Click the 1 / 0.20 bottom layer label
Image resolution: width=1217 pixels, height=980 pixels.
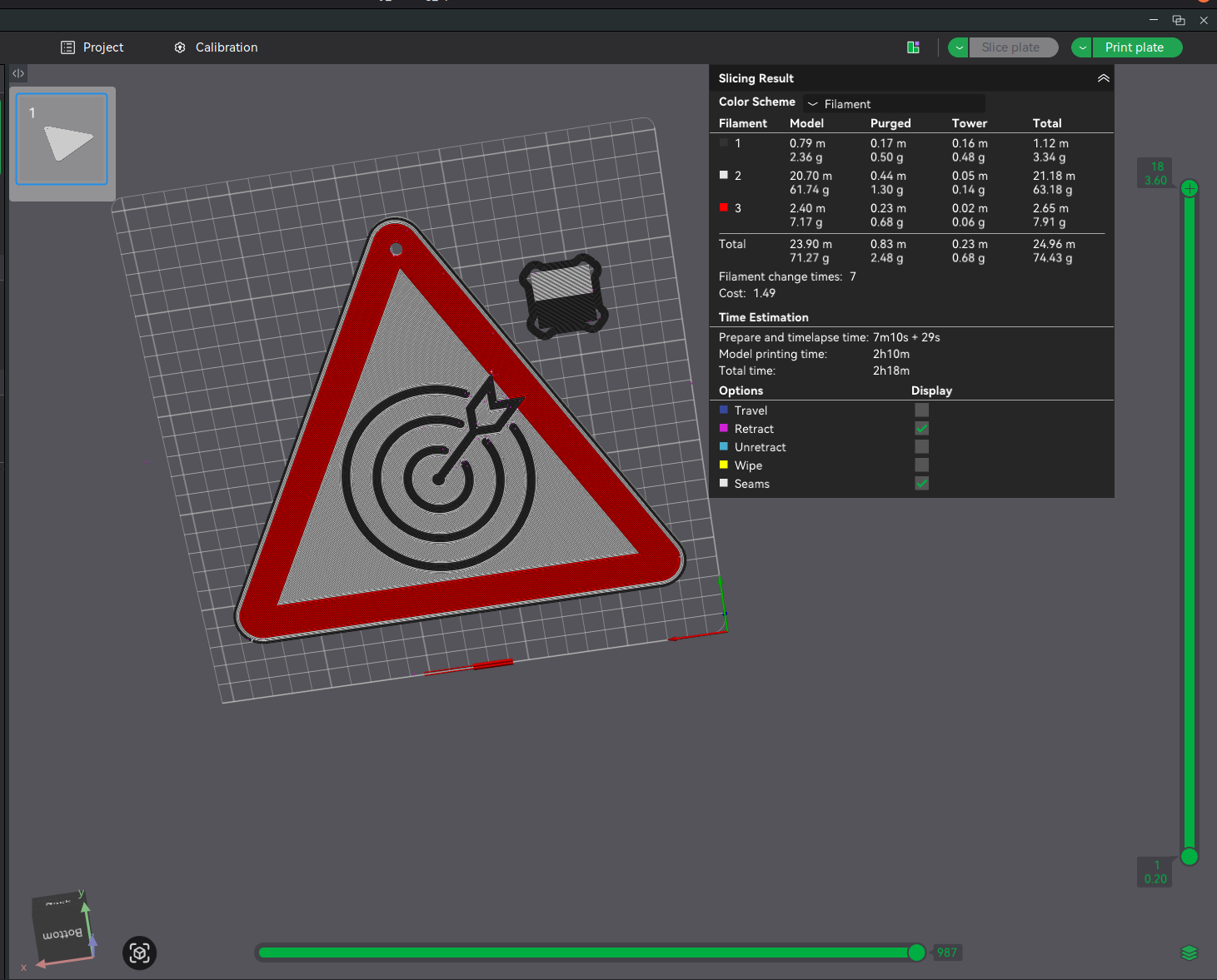click(1155, 872)
